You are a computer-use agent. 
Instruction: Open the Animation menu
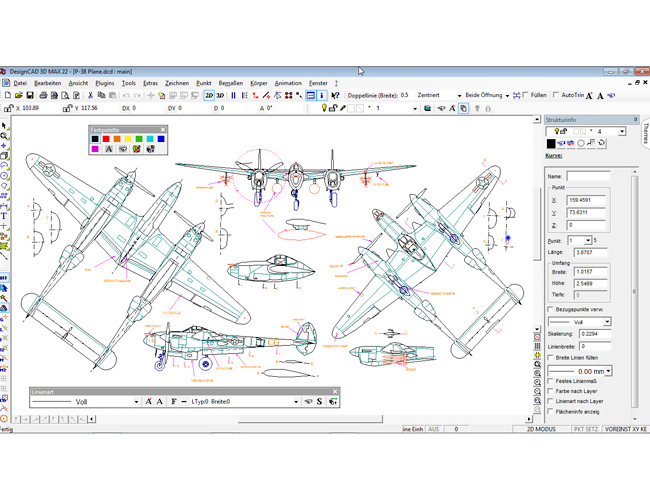(288, 83)
